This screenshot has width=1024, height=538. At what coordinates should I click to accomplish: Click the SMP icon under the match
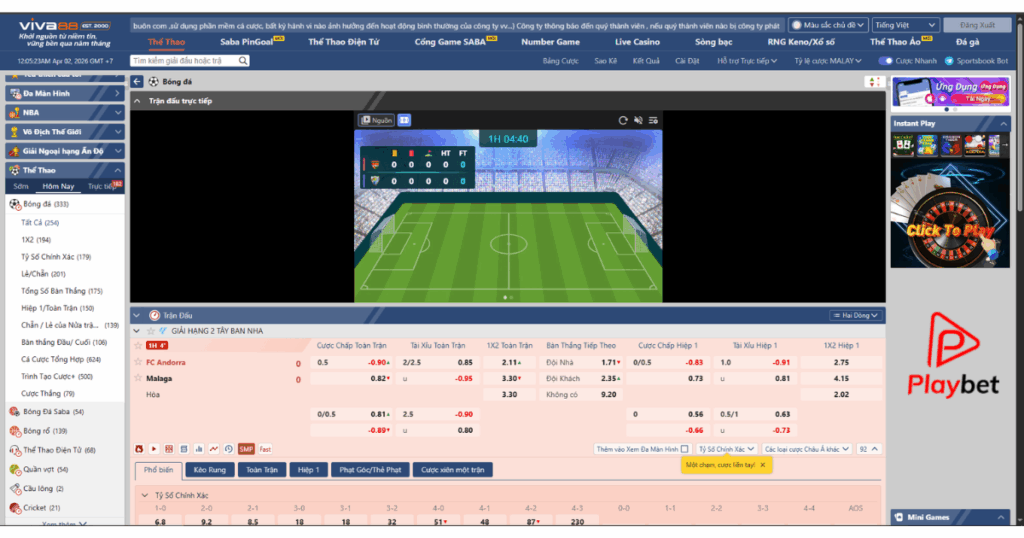point(246,449)
